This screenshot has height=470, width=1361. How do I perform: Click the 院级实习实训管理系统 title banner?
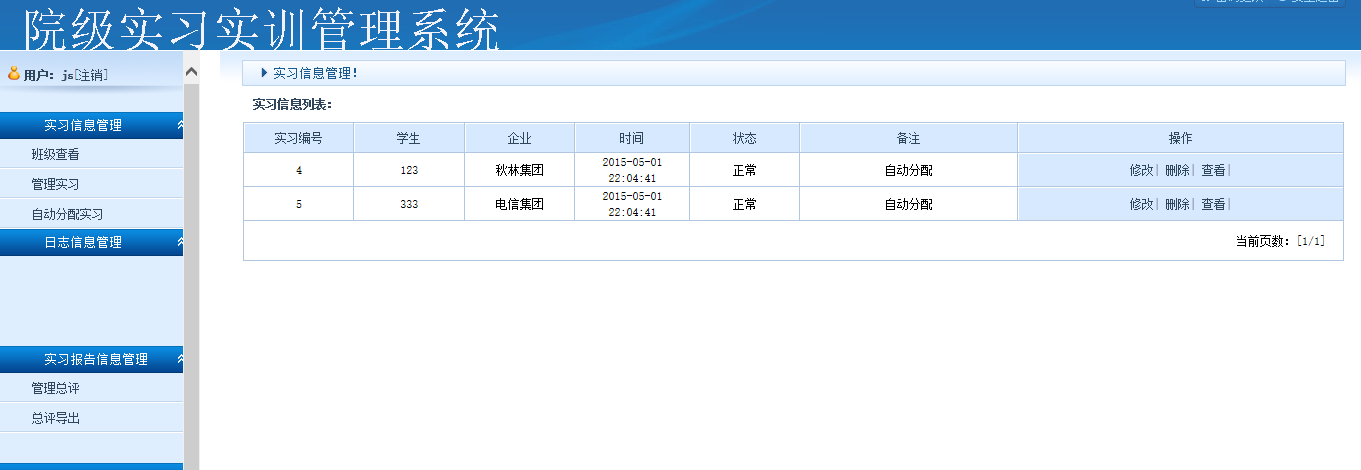pos(262,30)
